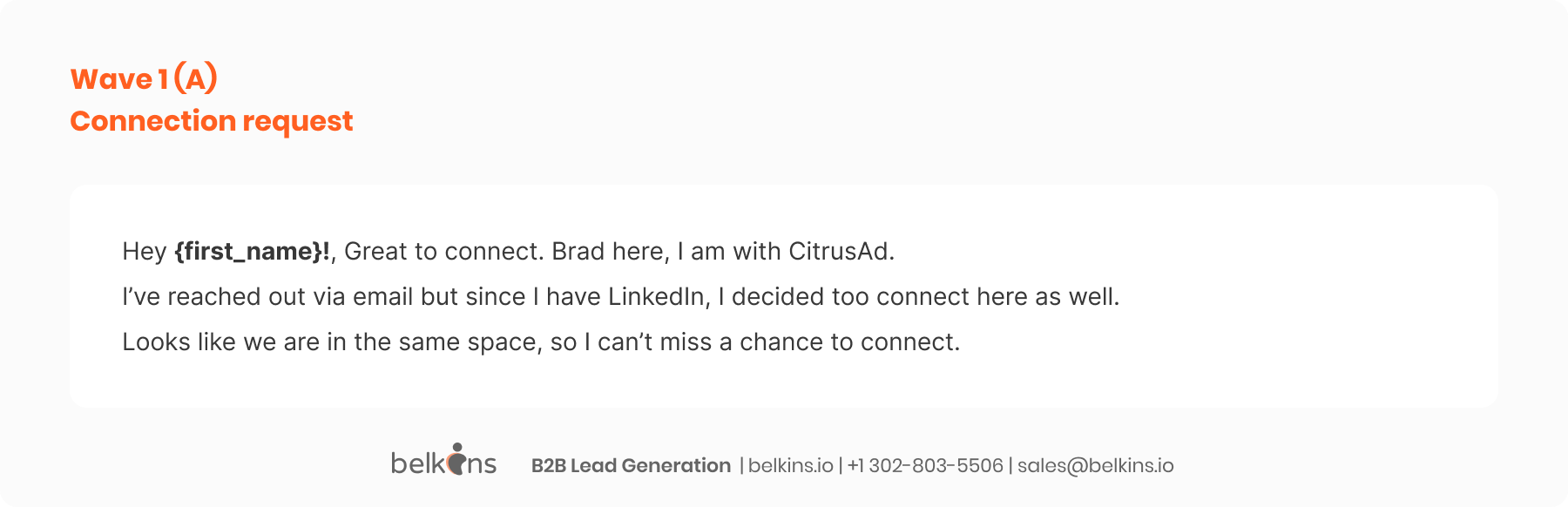Click the orange dot figure in Belkins logo
This screenshot has height=507, width=1568.
click(456, 458)
